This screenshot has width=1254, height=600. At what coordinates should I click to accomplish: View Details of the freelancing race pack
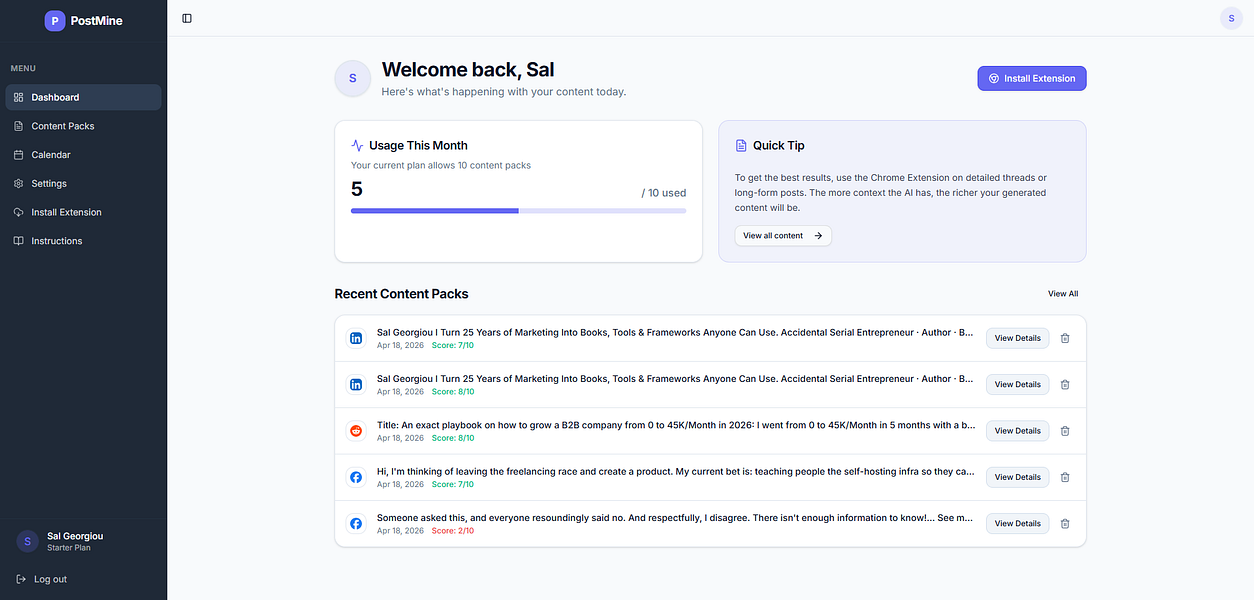coord(1018,477)
